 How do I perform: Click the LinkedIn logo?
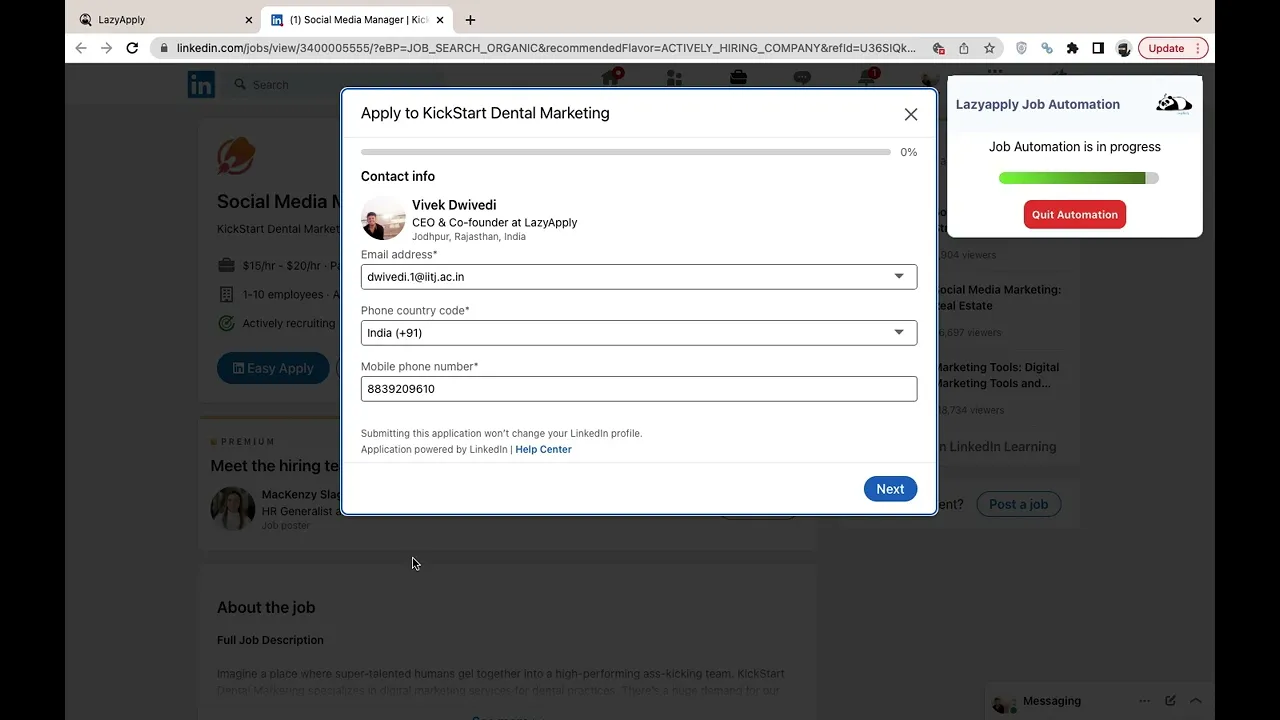coord(201,85)
